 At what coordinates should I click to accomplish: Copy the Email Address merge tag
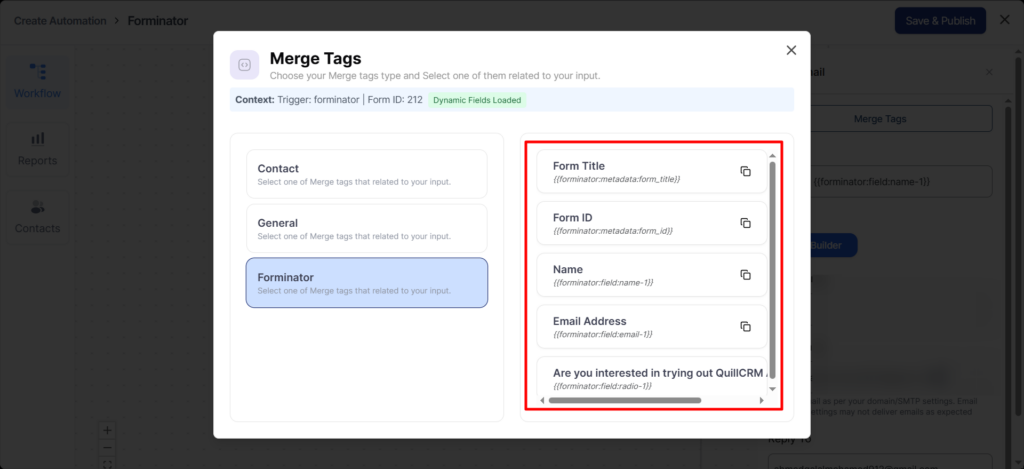click(x=745, y=326)
